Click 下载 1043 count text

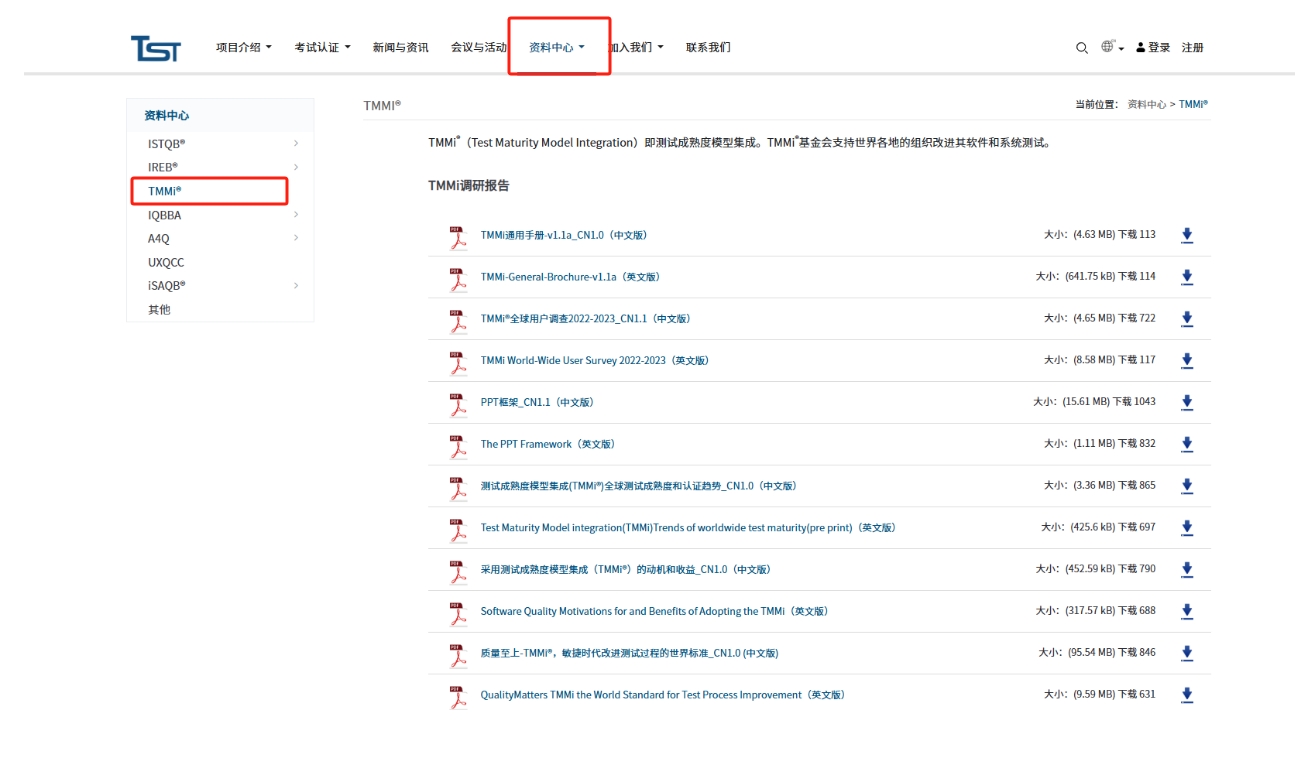(x=1134, y=402)
